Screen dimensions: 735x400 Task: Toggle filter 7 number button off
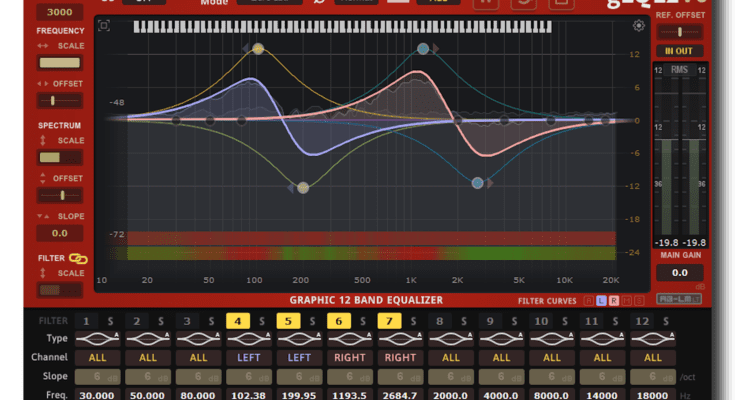(x=389, y=321)
